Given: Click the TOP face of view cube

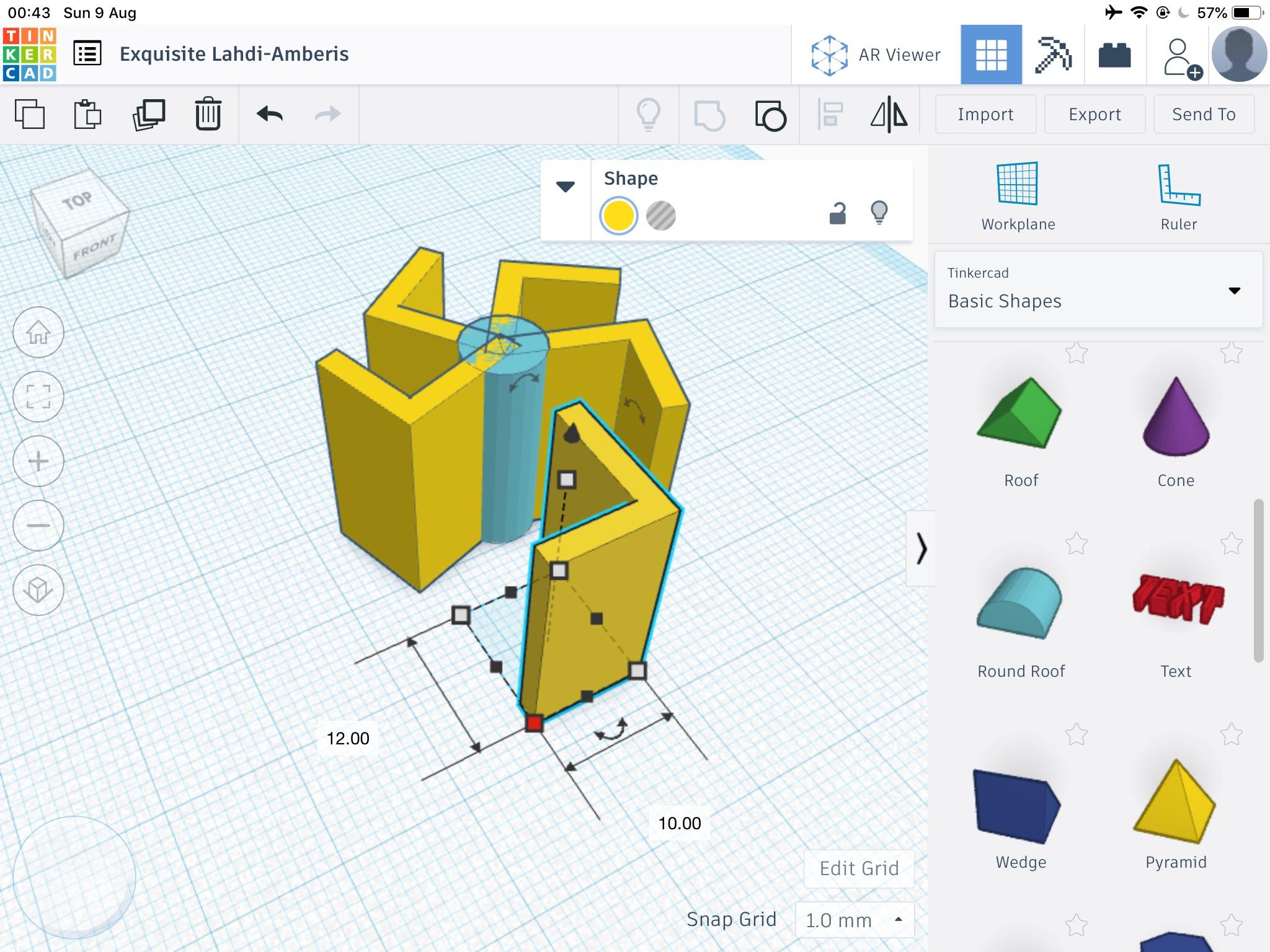Looking at the screenshot, I should click(x=78, y=200).
